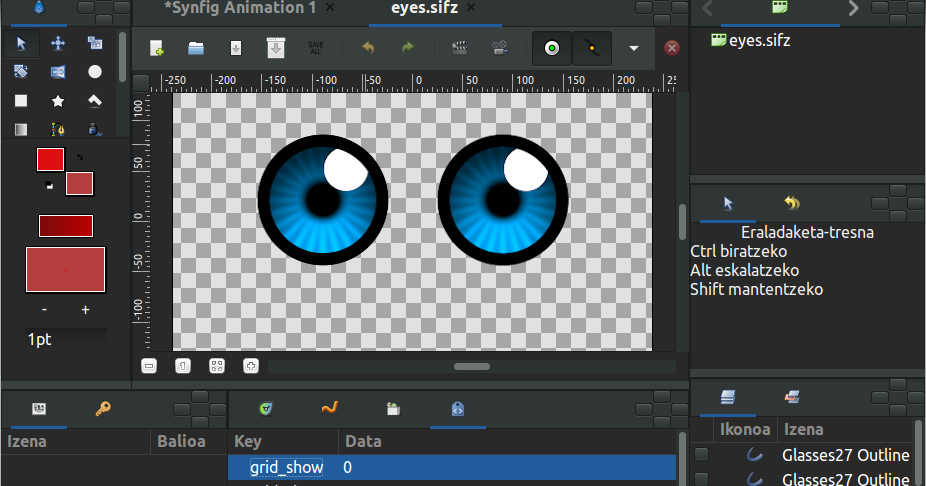Open the Keyframes key icon tab

click(103, 408)
